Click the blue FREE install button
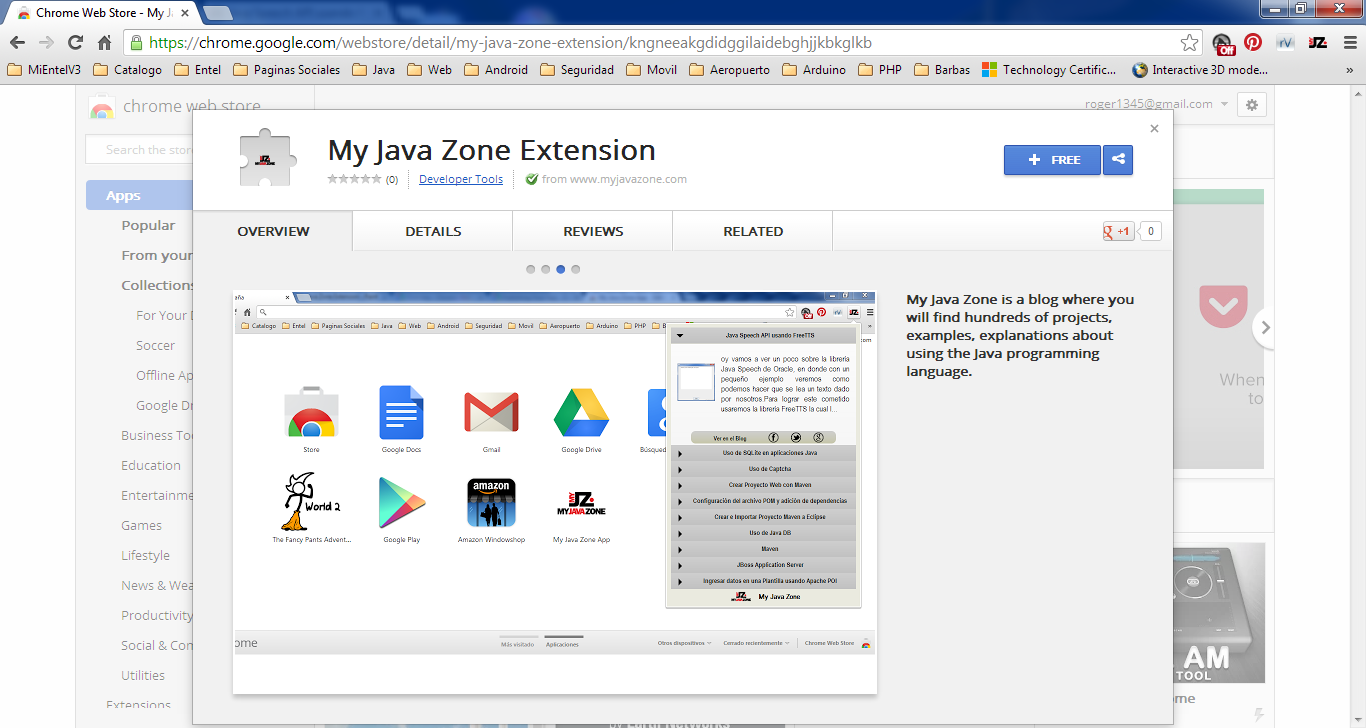The image size is (1366, 728). coord(1052,159)
